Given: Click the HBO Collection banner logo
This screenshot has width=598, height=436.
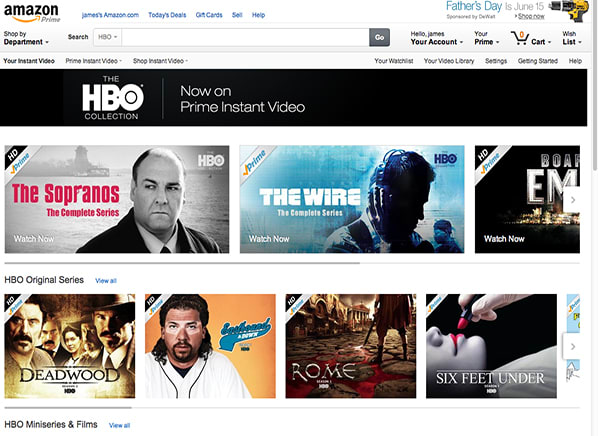Looking at the screenshot, I should [113, 98].
